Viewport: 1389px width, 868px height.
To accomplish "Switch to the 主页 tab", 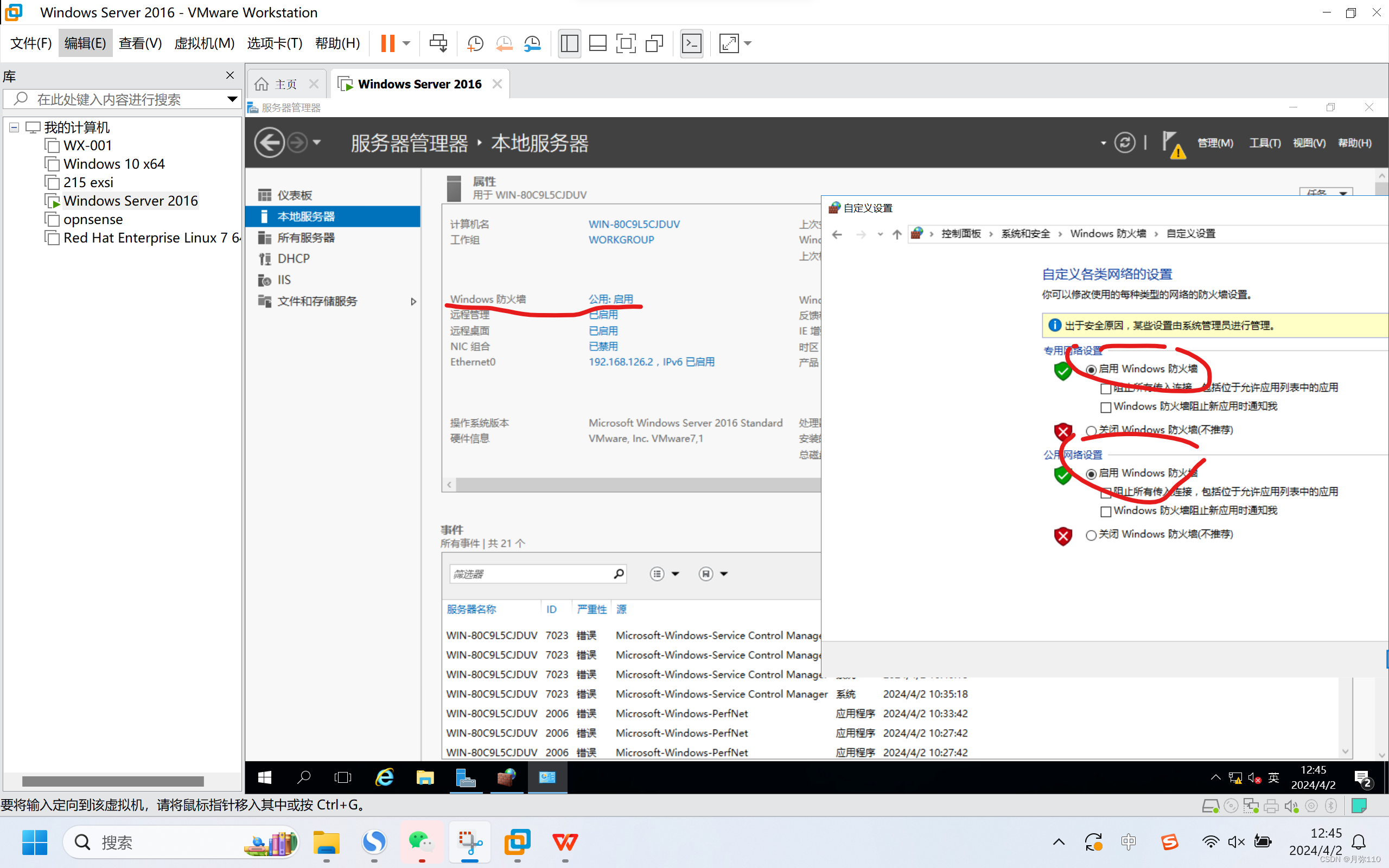I will 285,85.
